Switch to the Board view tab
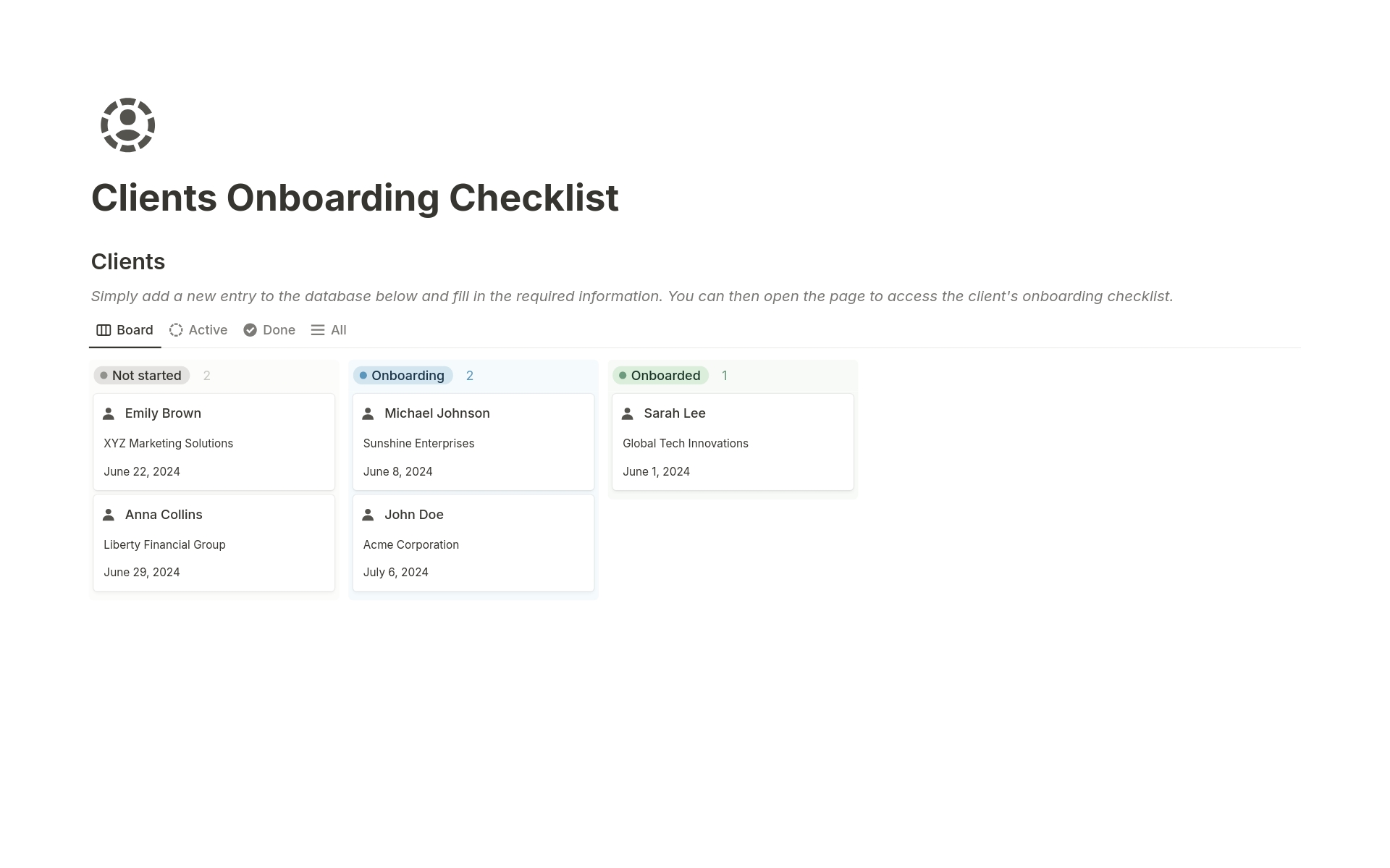The image size is (1390, 868). (125, 330)
